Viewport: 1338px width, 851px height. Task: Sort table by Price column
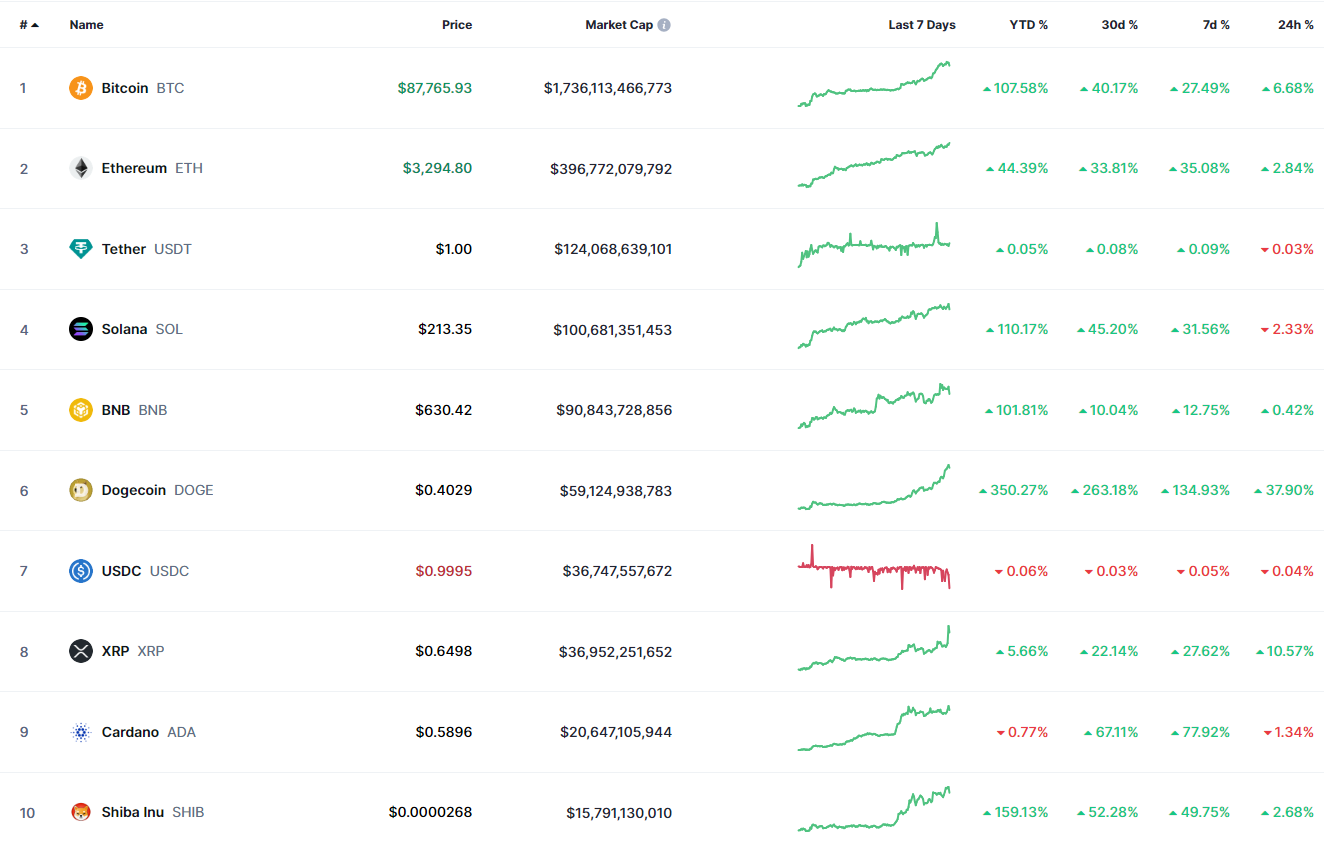tap(457, 25)
